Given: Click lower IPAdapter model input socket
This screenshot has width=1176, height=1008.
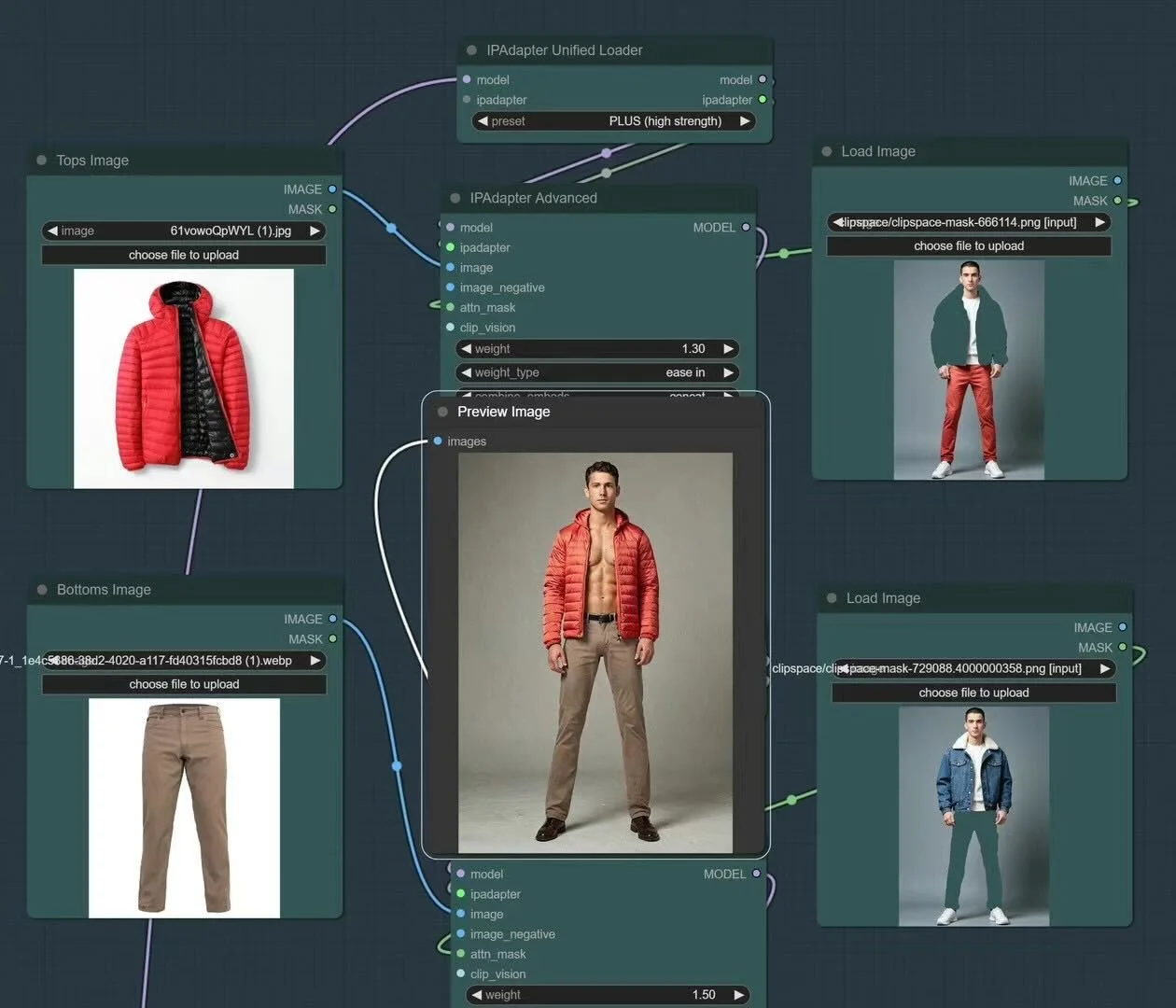Looking at the screenshot, I should 460,875.
